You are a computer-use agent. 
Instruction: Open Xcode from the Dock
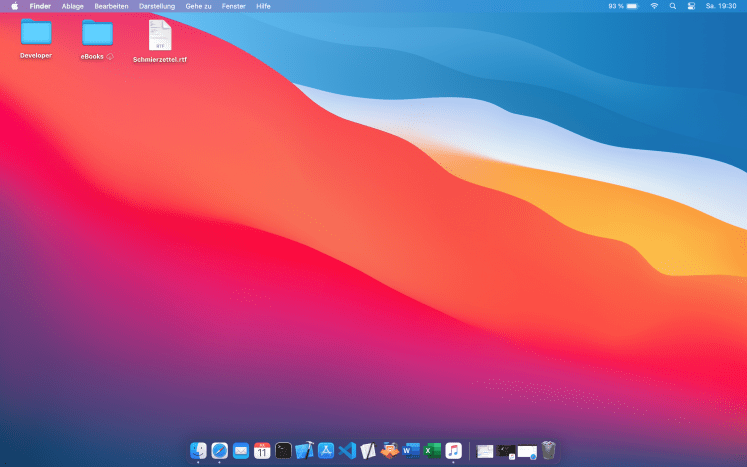click(x=305, y=451)
